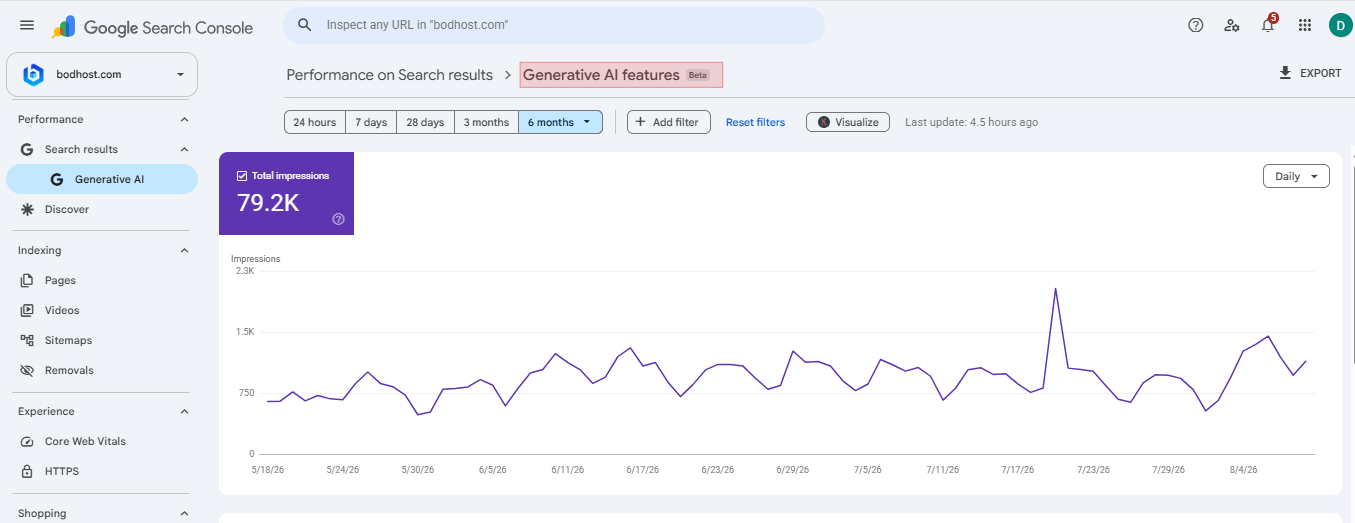Select the 28 days date range
Screen dimensions: 1355x523
[x=425, y=122]
